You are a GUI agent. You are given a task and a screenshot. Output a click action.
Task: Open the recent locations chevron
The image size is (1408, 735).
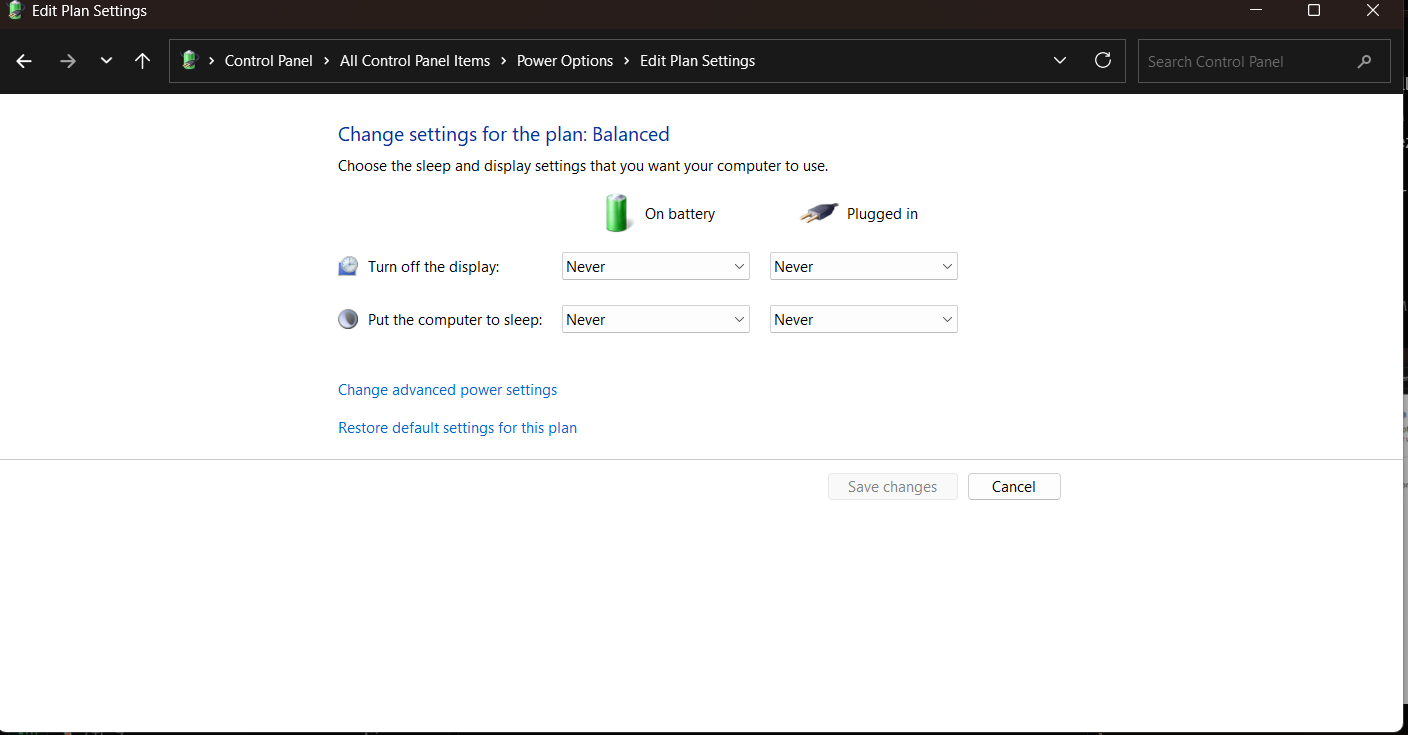pyautogui.click(x=106, y=61)
